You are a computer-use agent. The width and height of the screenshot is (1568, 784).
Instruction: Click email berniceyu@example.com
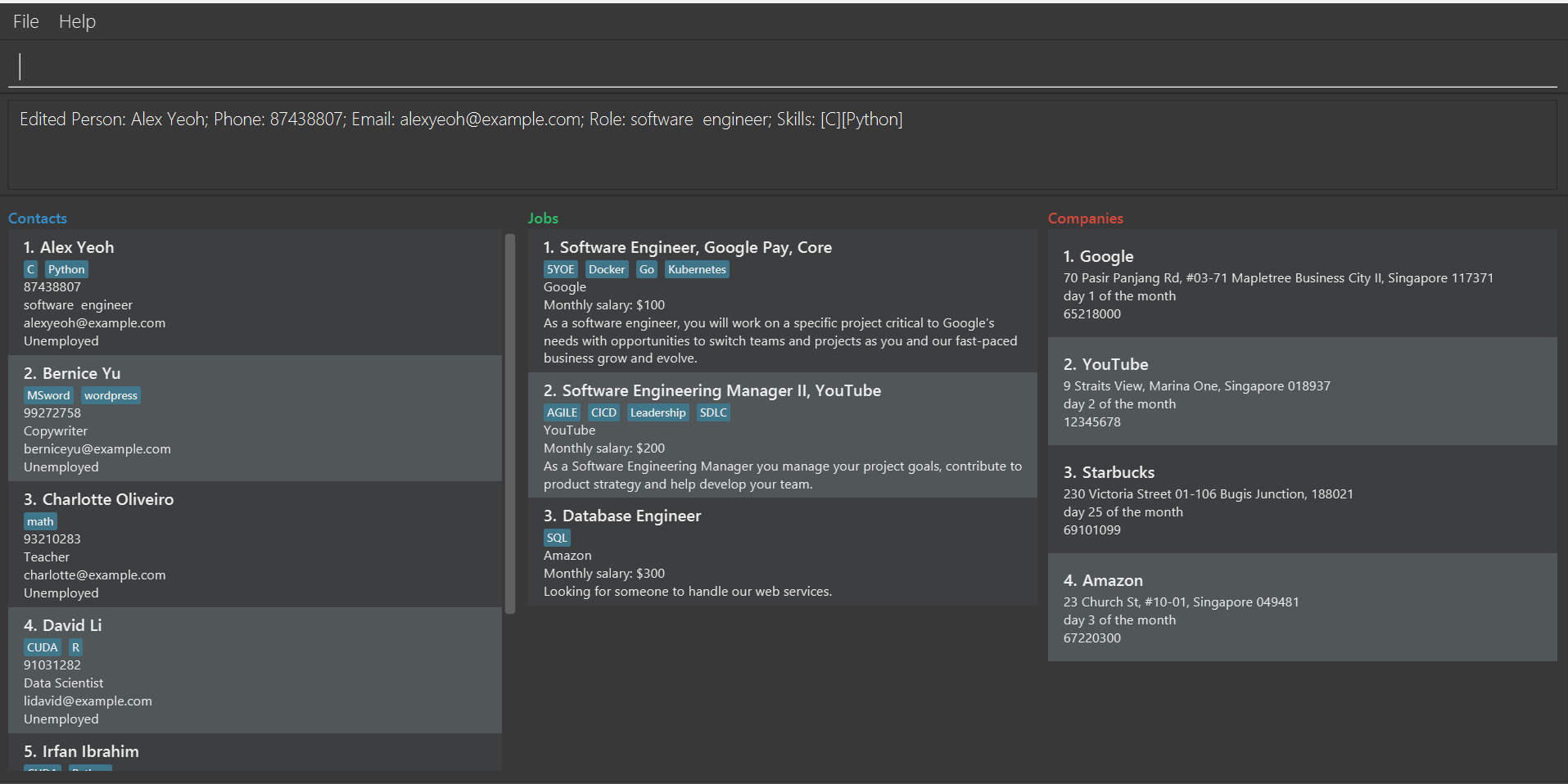pyautogui.click(x=97, y=449)
